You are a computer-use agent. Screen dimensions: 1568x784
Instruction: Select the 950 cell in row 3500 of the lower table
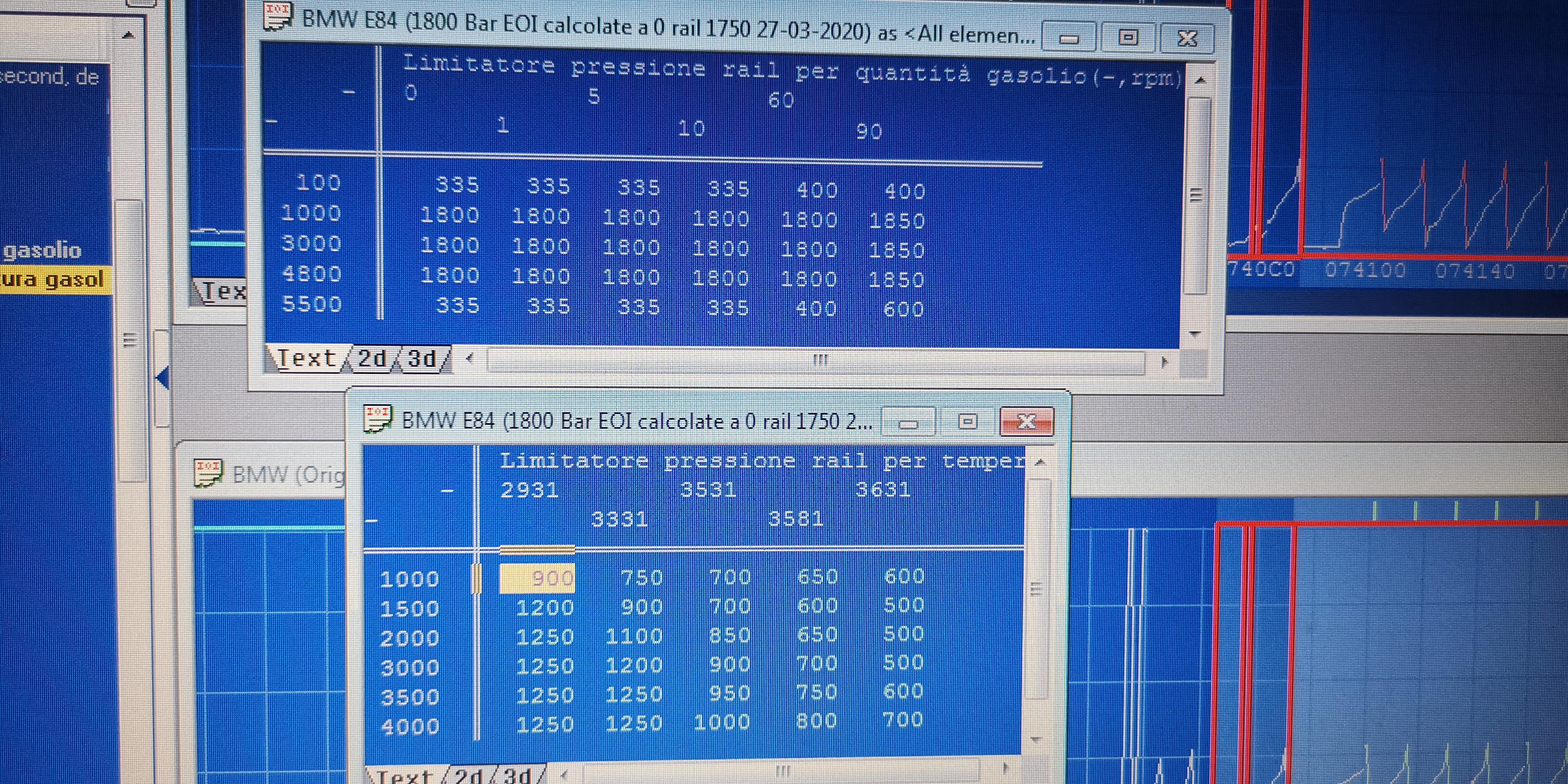click(x=729, y=693)
